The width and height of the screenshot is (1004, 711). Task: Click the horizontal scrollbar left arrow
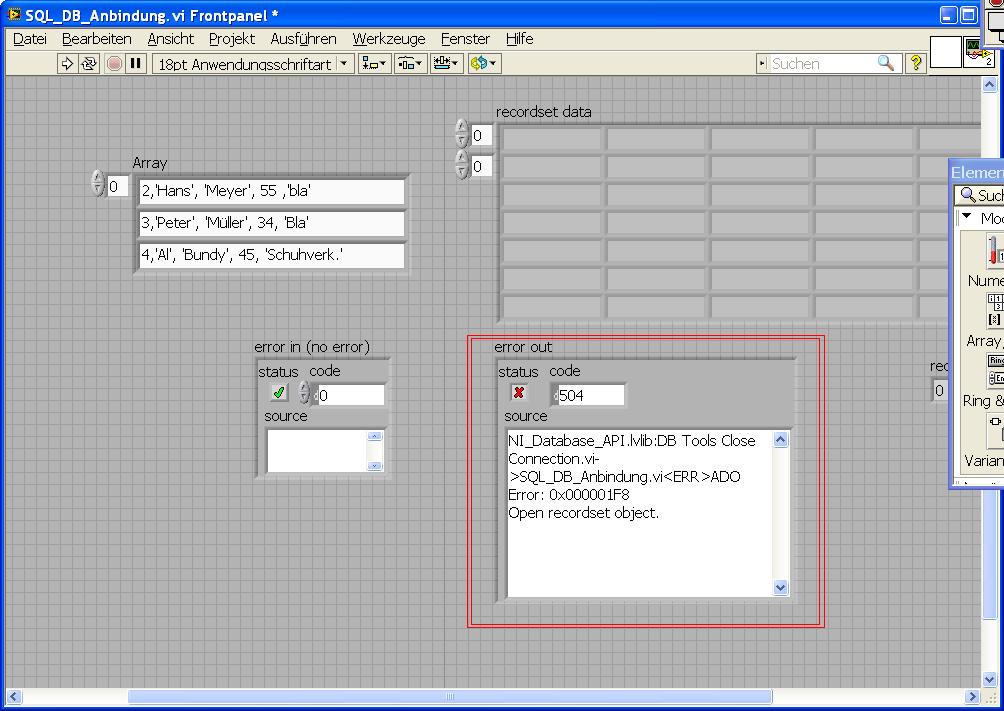[x=13, y=696]
